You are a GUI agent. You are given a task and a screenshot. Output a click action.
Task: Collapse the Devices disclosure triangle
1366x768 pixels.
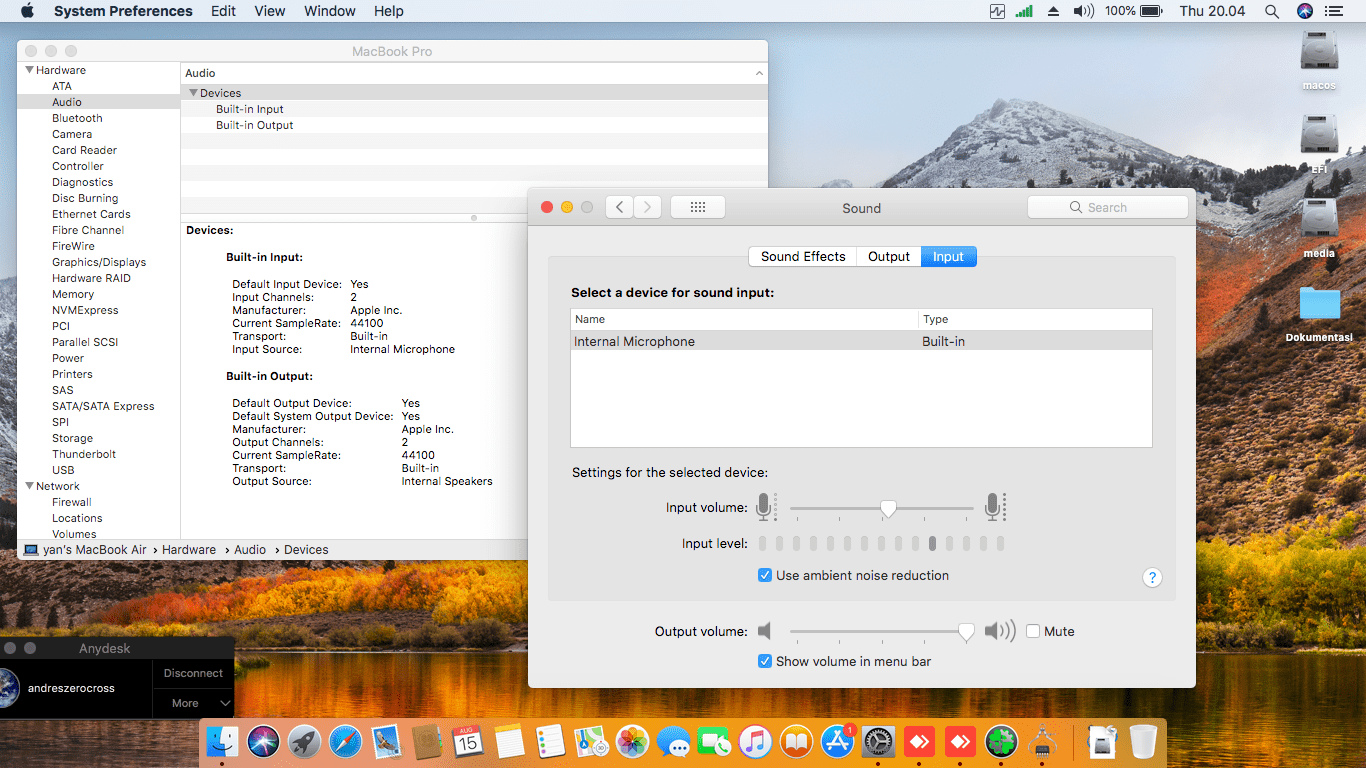pyautogui.click(x=194, y=93)
